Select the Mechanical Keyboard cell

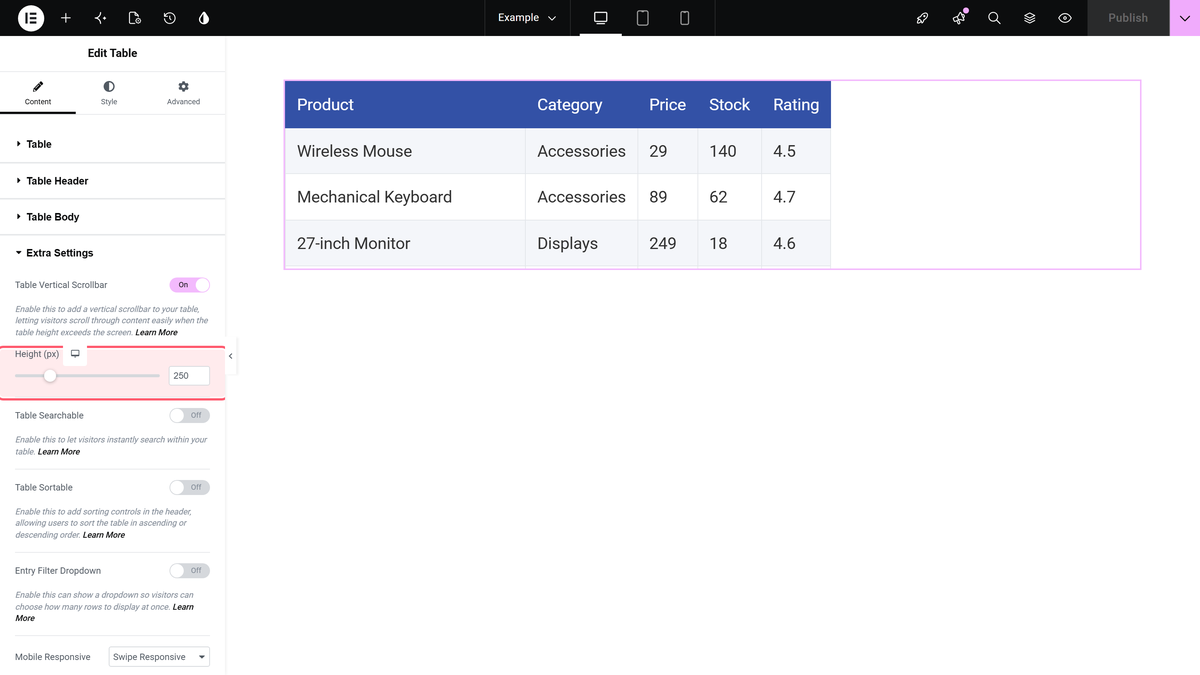[405, 197]
